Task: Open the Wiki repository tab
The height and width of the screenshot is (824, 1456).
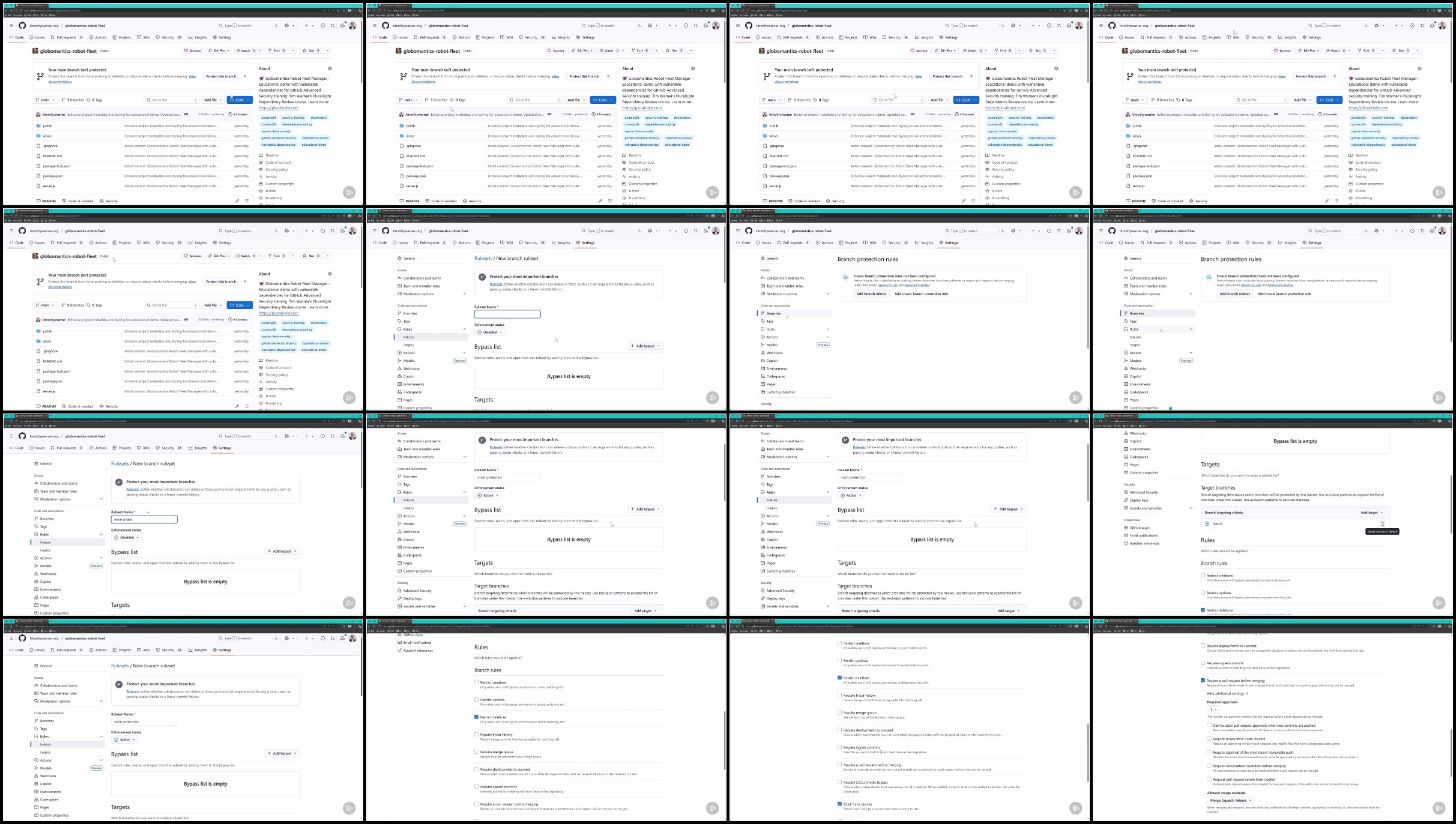Action: (145, 37)
